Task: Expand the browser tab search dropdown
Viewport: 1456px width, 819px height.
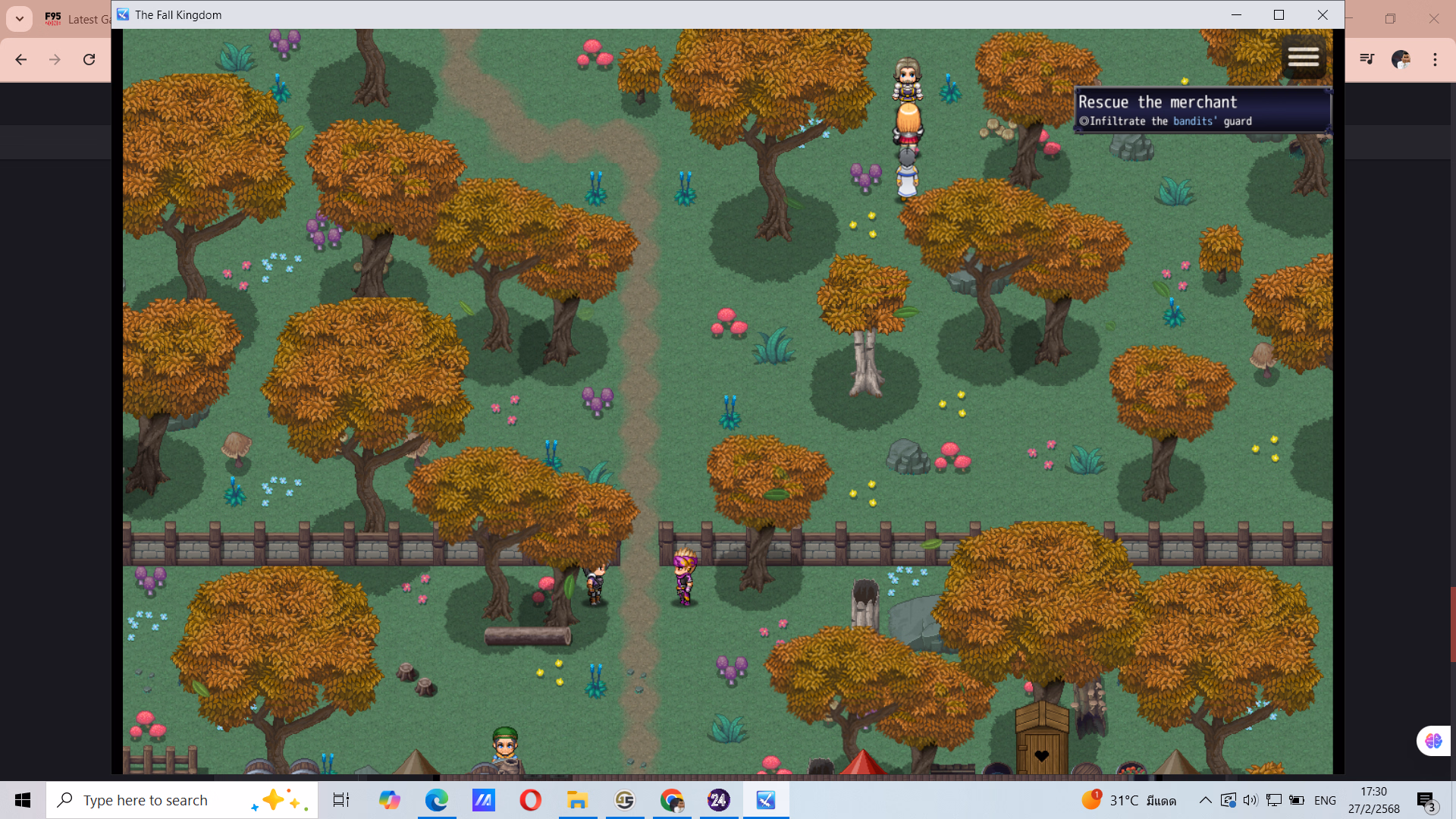Action: (x=20, y=19)
